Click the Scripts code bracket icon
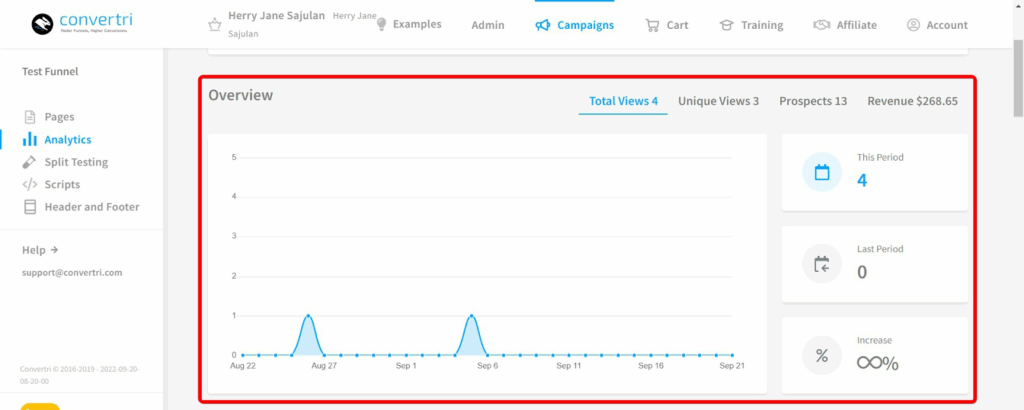This screenshot has height=410, width=1024. pos(30,185)
